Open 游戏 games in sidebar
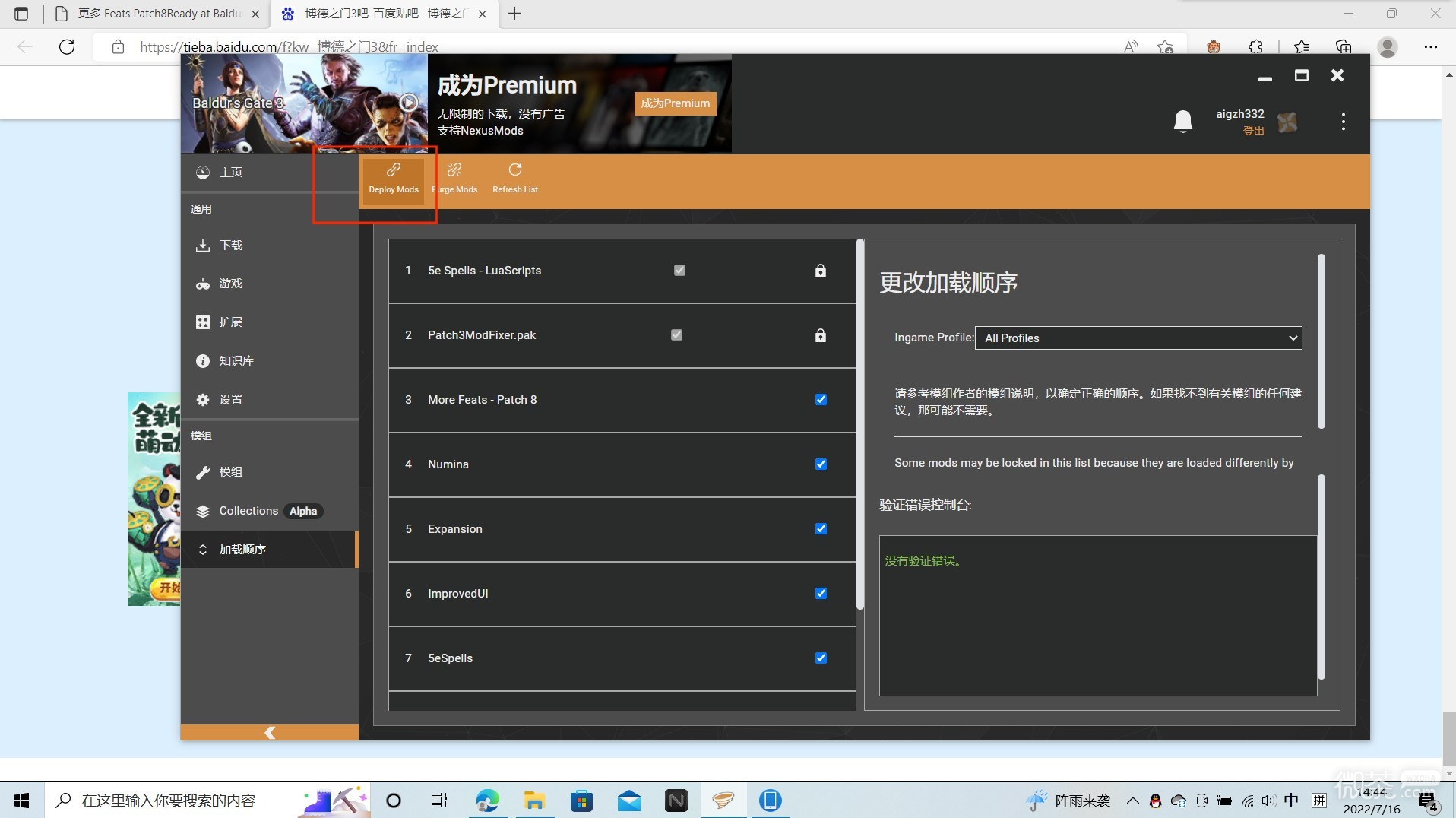The width and height of the screenshot is (1456, 818). coord(269,284)
